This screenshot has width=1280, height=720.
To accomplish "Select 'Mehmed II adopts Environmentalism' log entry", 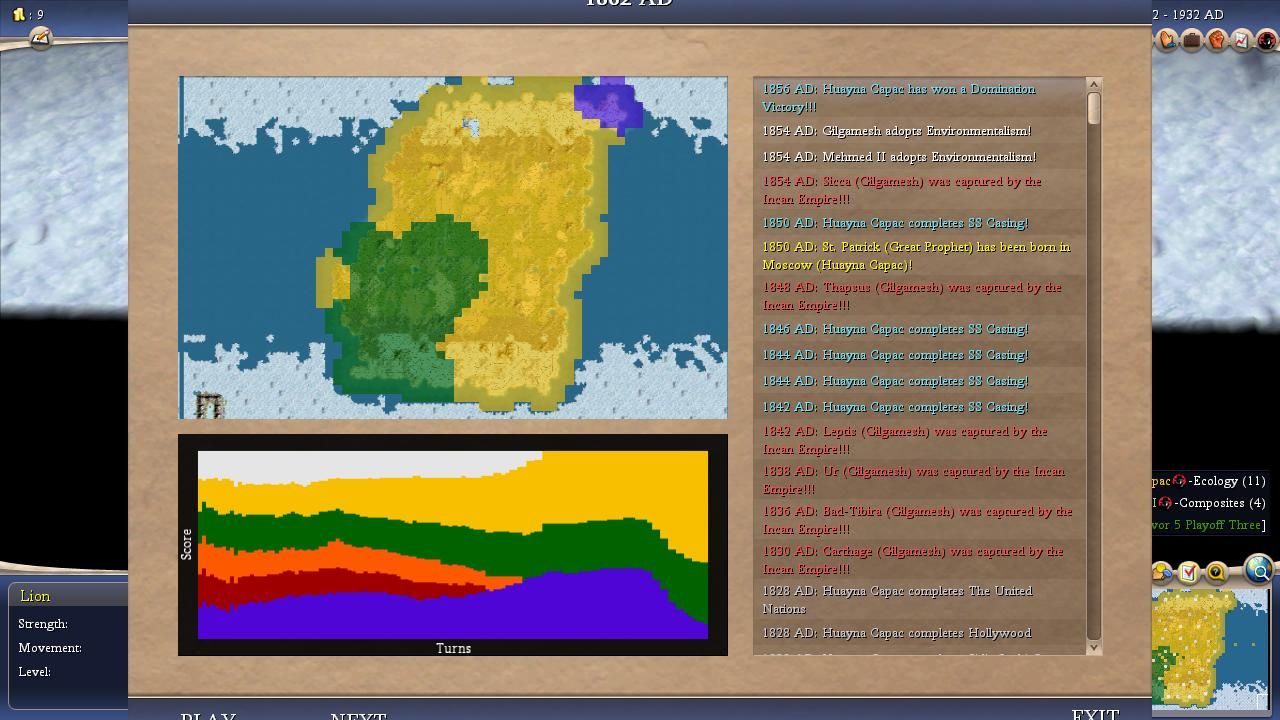I will [919, 157].
